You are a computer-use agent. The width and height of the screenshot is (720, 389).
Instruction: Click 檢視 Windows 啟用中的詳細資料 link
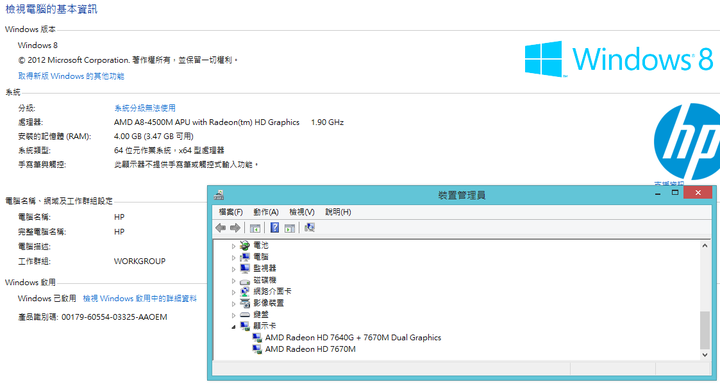click(x=140, y=299)
